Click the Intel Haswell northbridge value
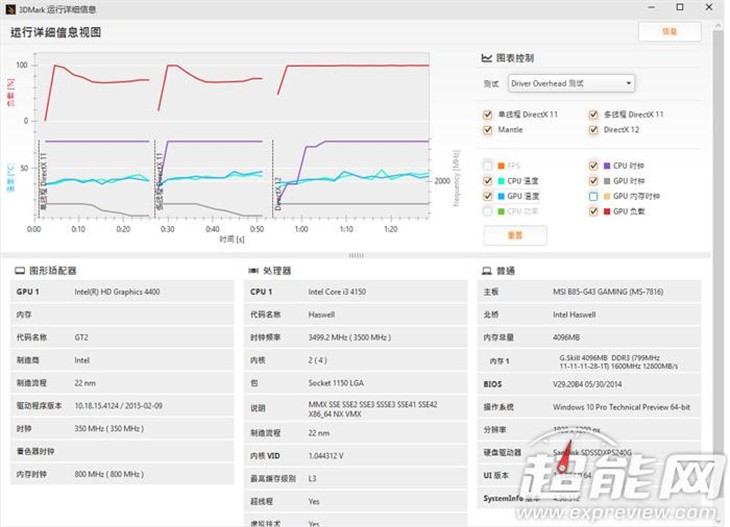The height and width of the screenshot is (527, 730). 574,315
